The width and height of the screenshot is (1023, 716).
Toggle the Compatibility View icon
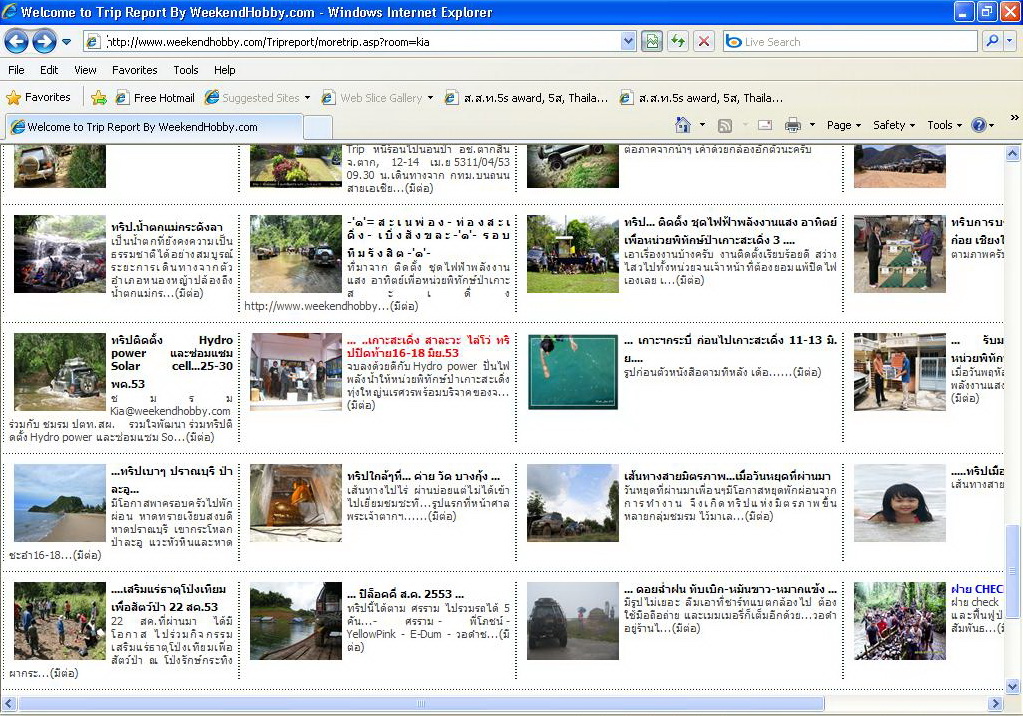click(x=652, y=41)
